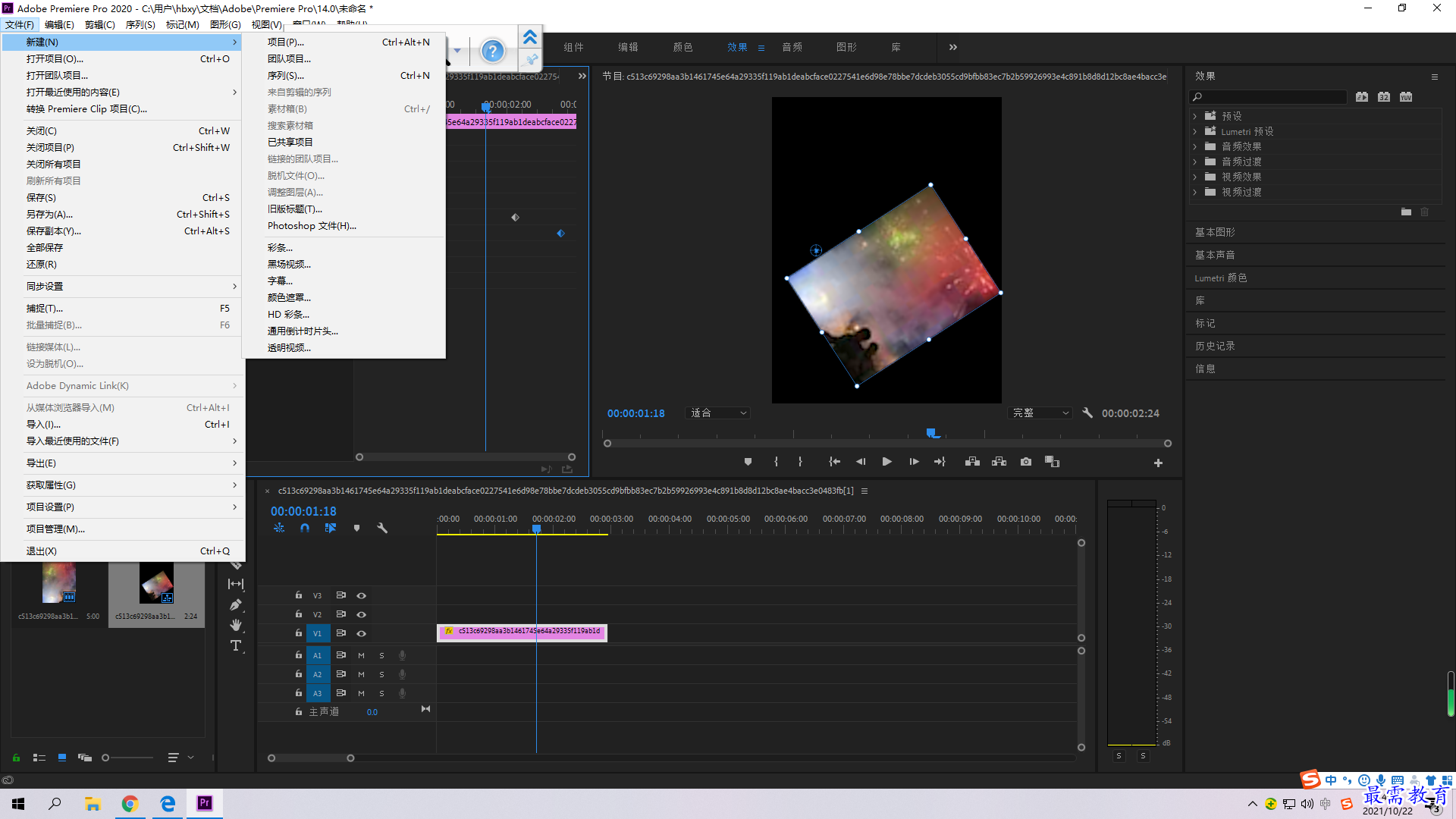The width and height of the screenshot is (1456, 819).
Task: Choose 导入(I)... menu item
Action: (x=123, y=425)
